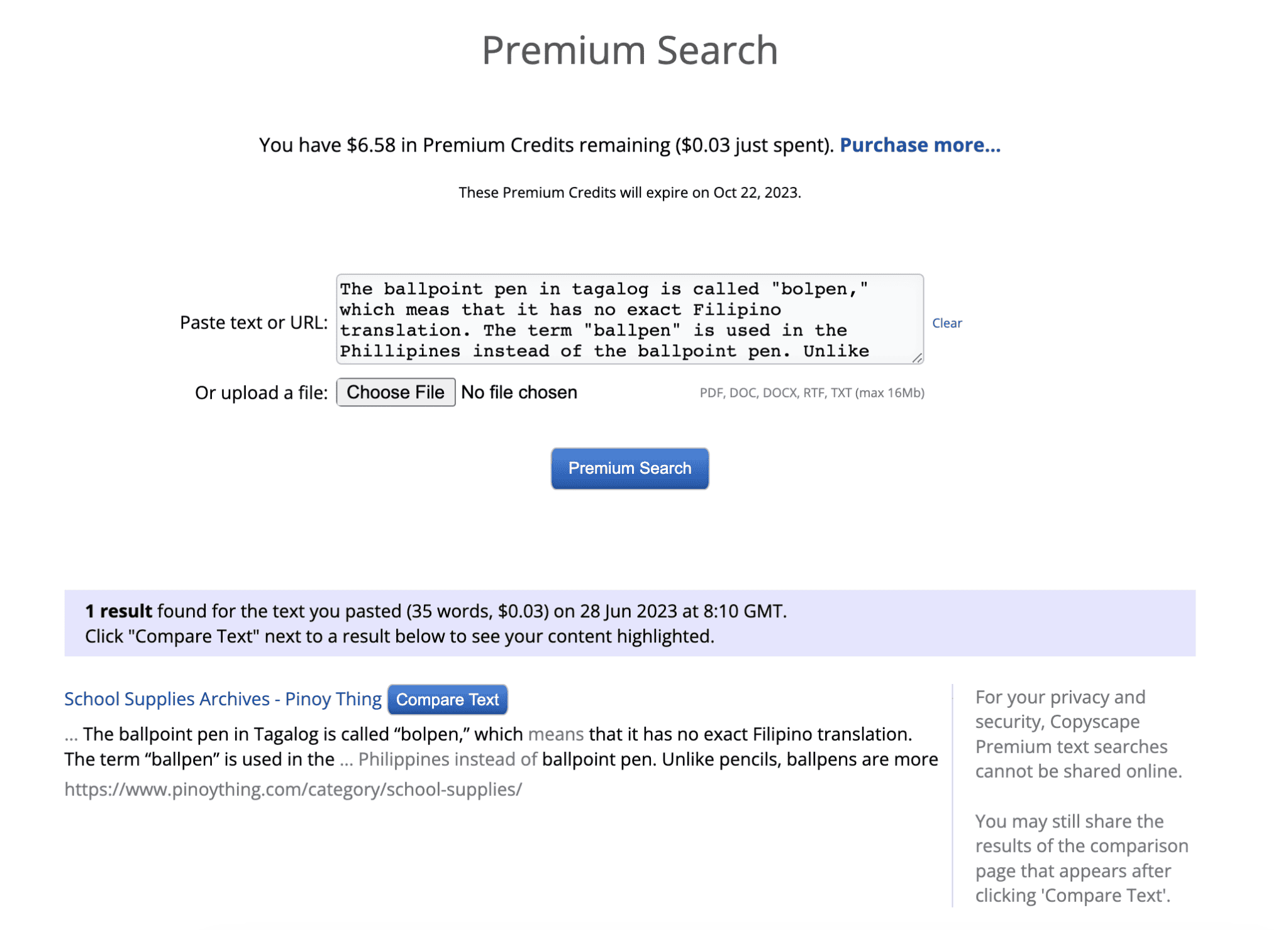Click the privacy and security notice paragraph
The width and height of the screenshot is (1288, 930).
click(x=1078, y=734)
